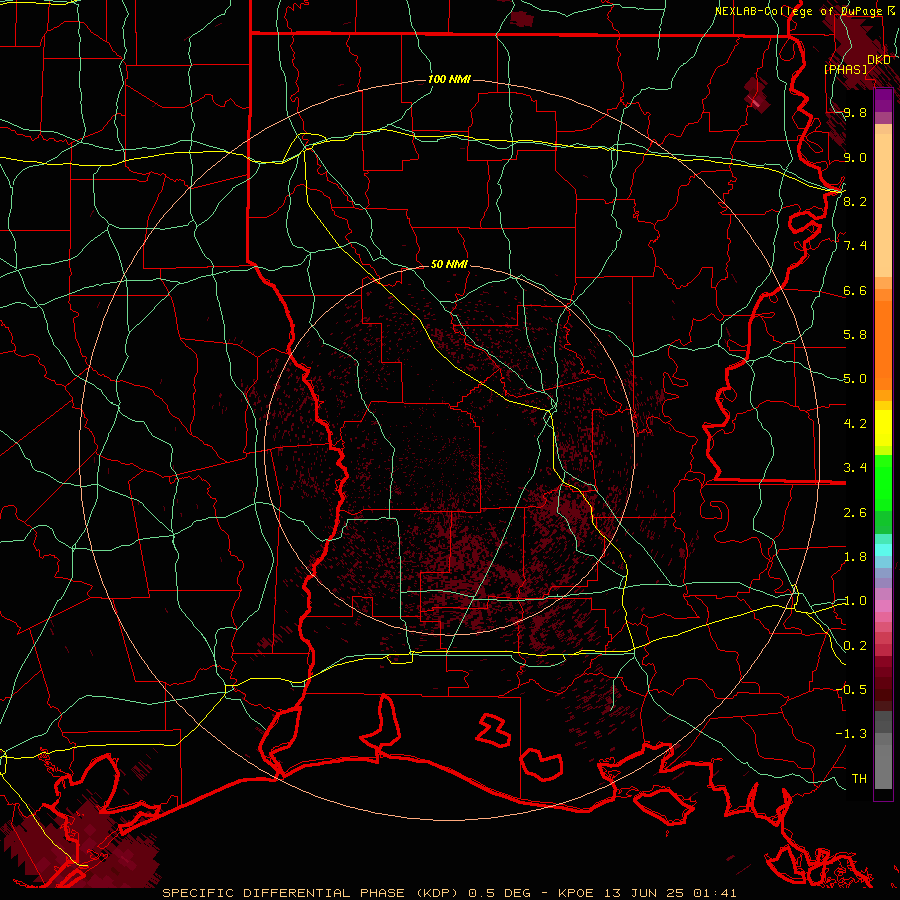
Task: Click the -1.3 scale value
Action: [x=851, y=734]
